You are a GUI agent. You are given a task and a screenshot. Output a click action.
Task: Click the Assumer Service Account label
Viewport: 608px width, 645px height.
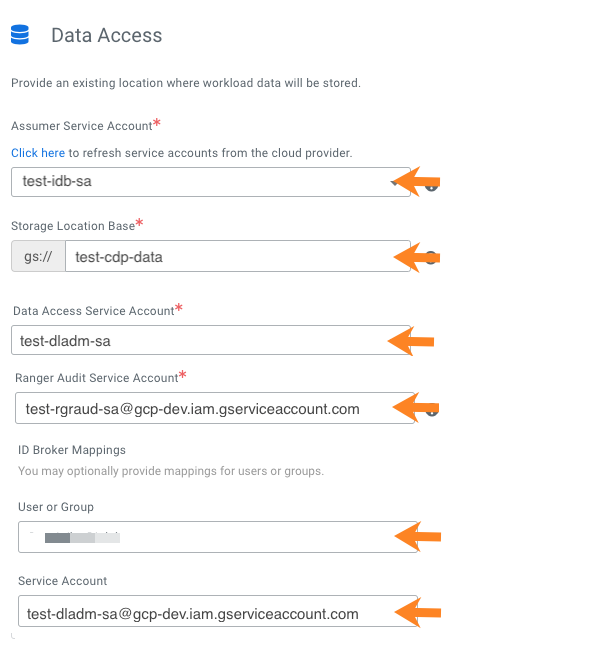[x=82, y=126]
